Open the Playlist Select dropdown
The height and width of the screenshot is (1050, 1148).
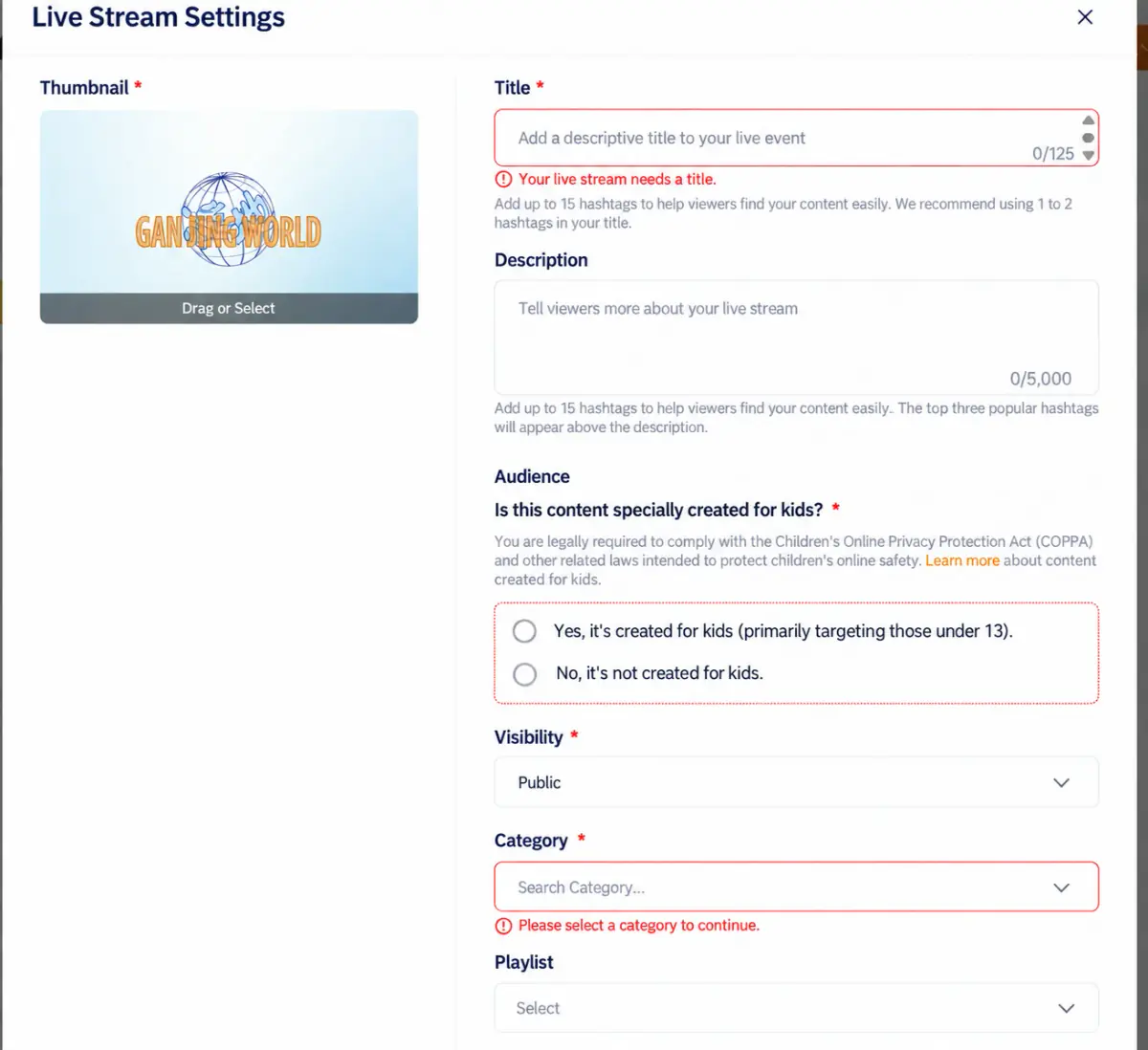[796, 1008]
